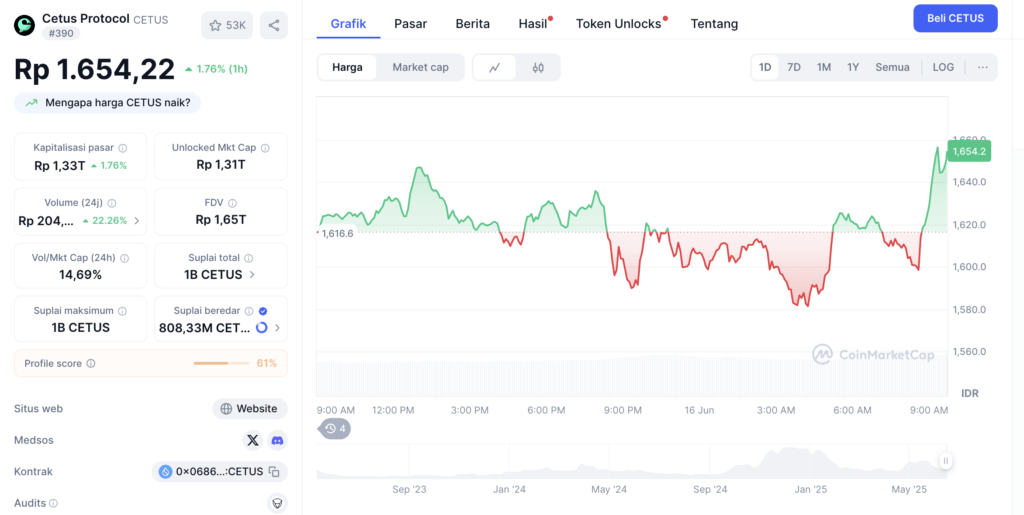Set chart range to Semua
1024x515 pixels.
(x=893, y=67)
